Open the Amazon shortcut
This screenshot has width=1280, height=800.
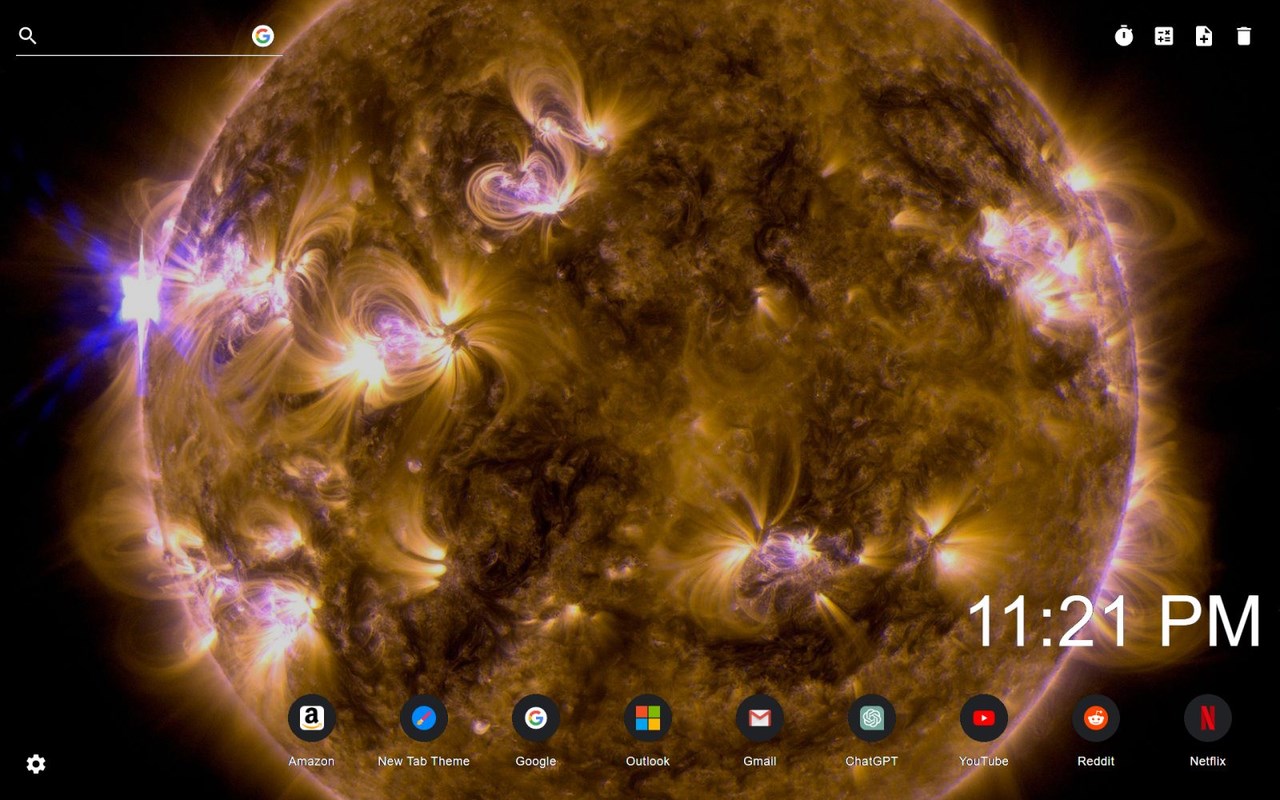(312, 718)
